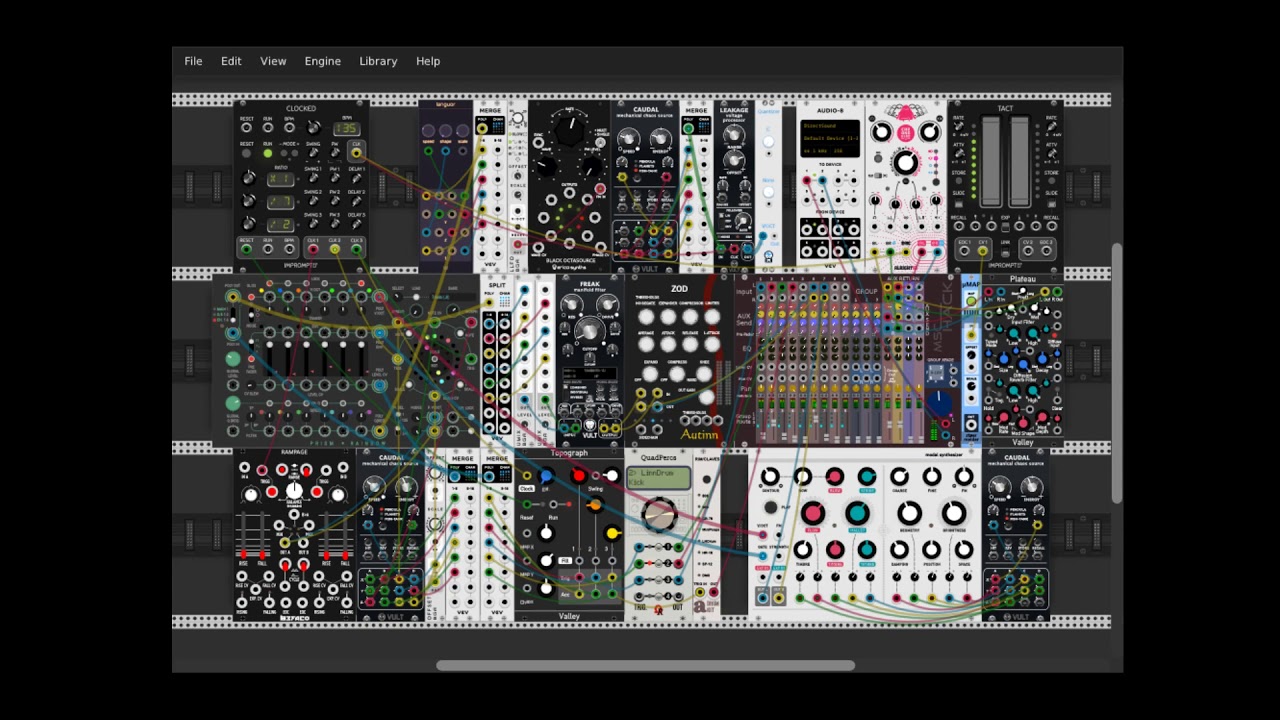Image resolution: width=1280 pixels, height=720 pixels.
Task: Click the RESET input jack atop Clocked
Action: (246, 128)
